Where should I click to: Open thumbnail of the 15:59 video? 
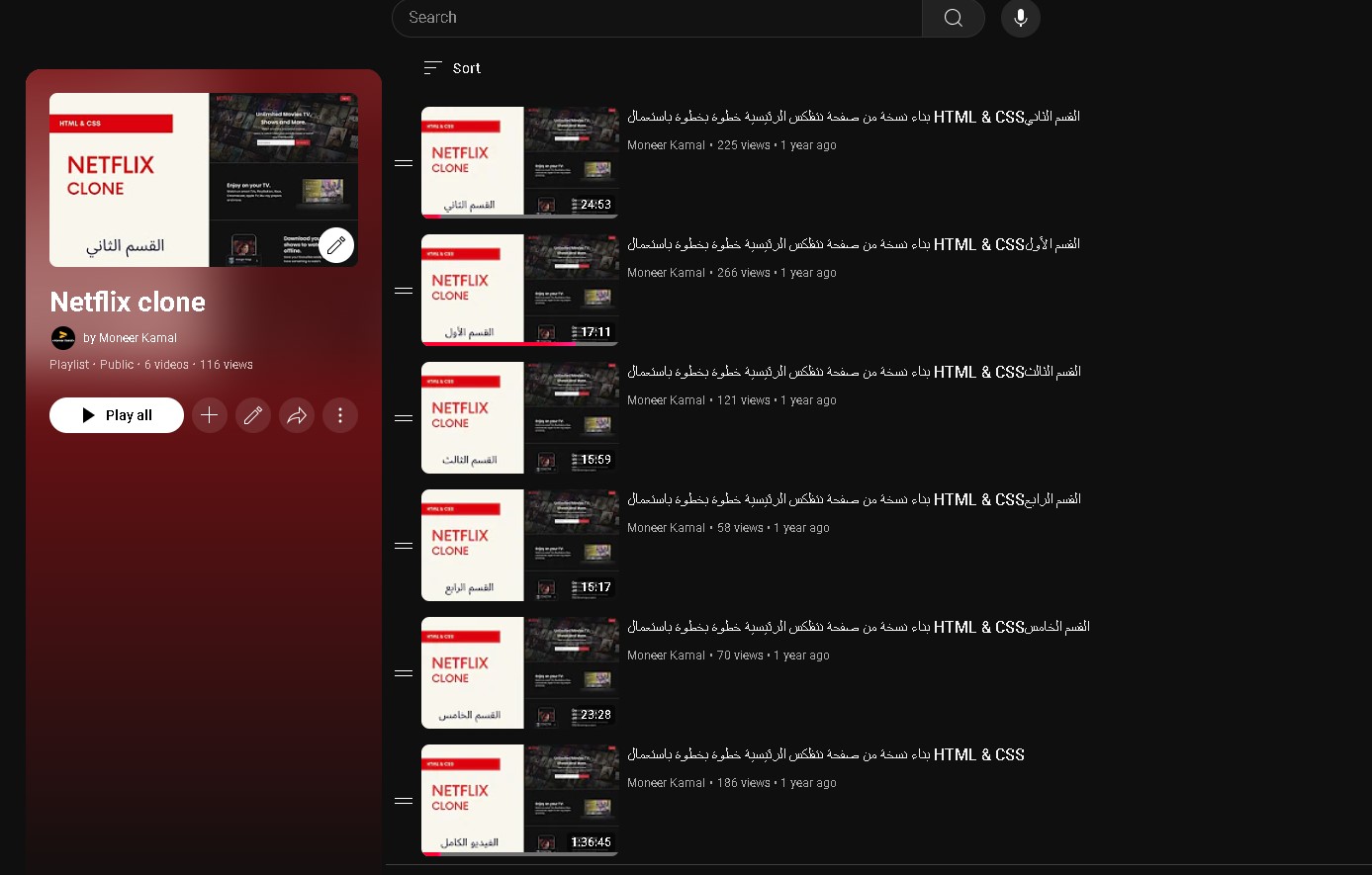pos(520,417)
